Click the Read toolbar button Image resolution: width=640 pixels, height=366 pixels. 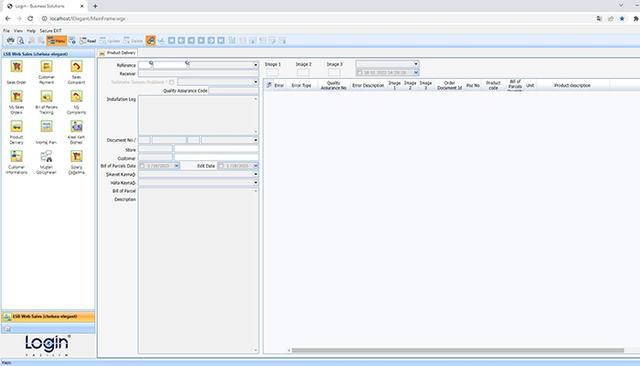[x=88, y=41]
